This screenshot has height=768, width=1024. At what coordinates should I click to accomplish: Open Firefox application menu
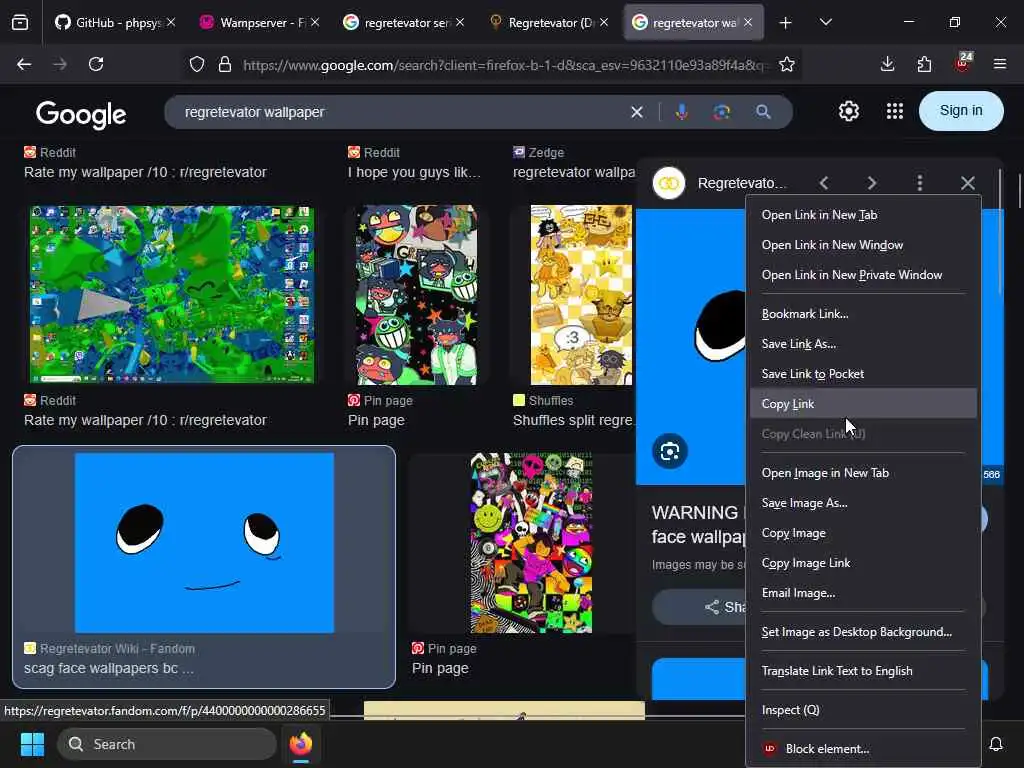1000,64
